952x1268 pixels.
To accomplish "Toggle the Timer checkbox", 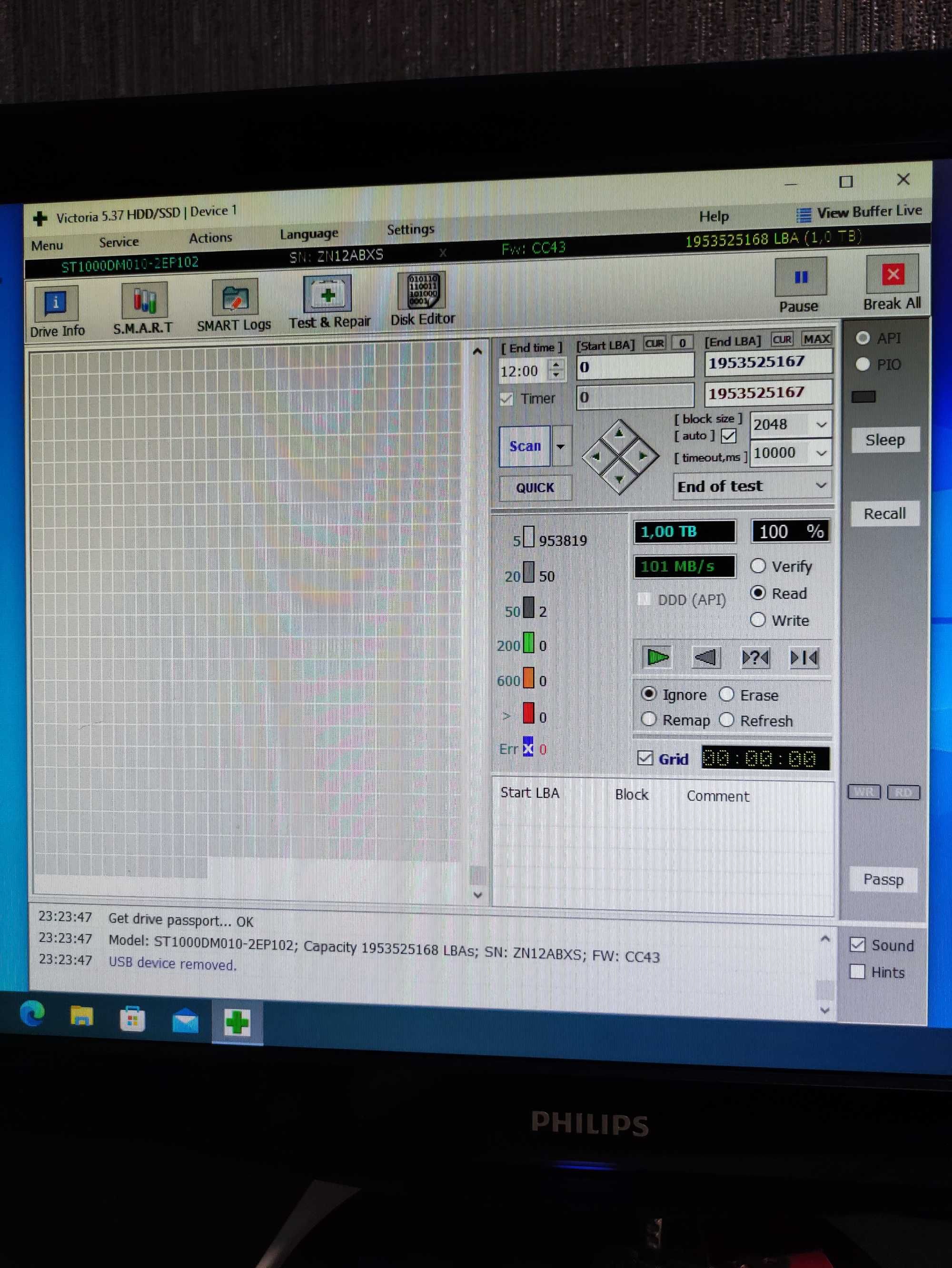I will (506, 399).
